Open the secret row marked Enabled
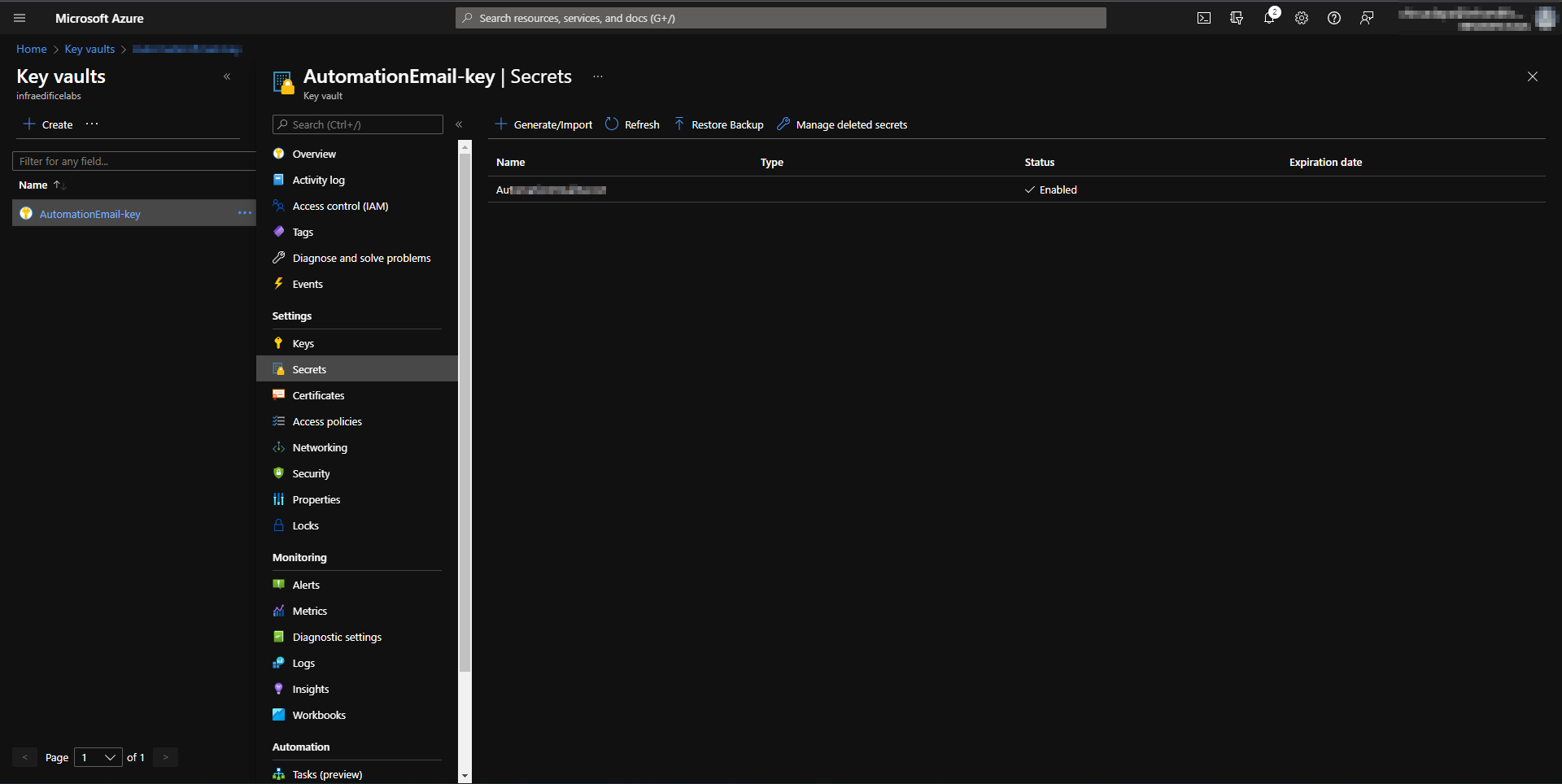Screen dimensions: 1562x784 pos(1017,189)
